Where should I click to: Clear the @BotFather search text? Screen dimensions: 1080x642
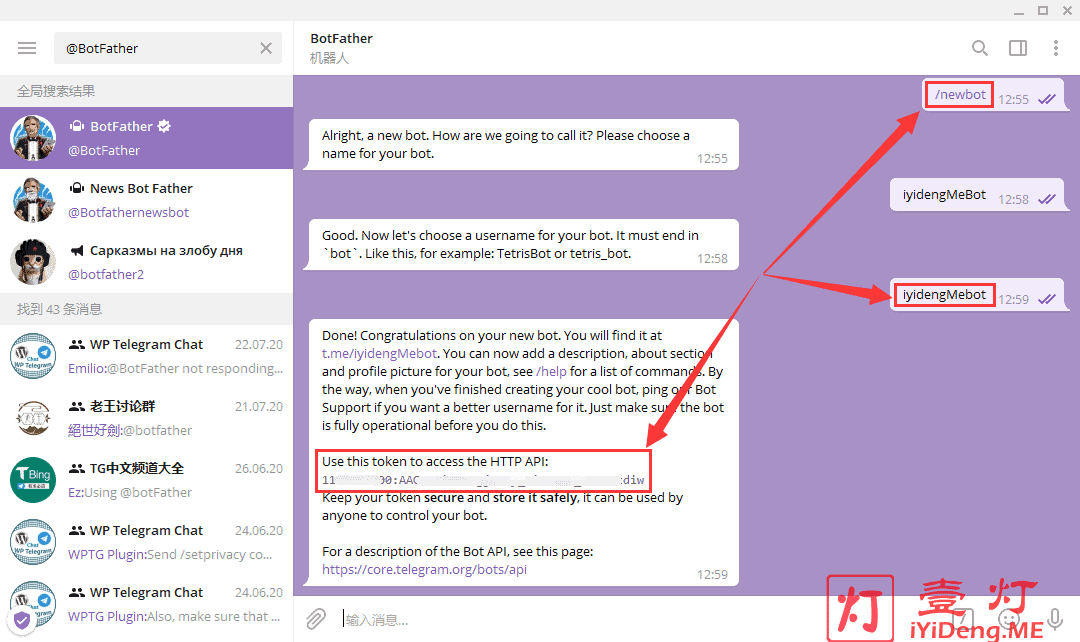coord(266,48)
